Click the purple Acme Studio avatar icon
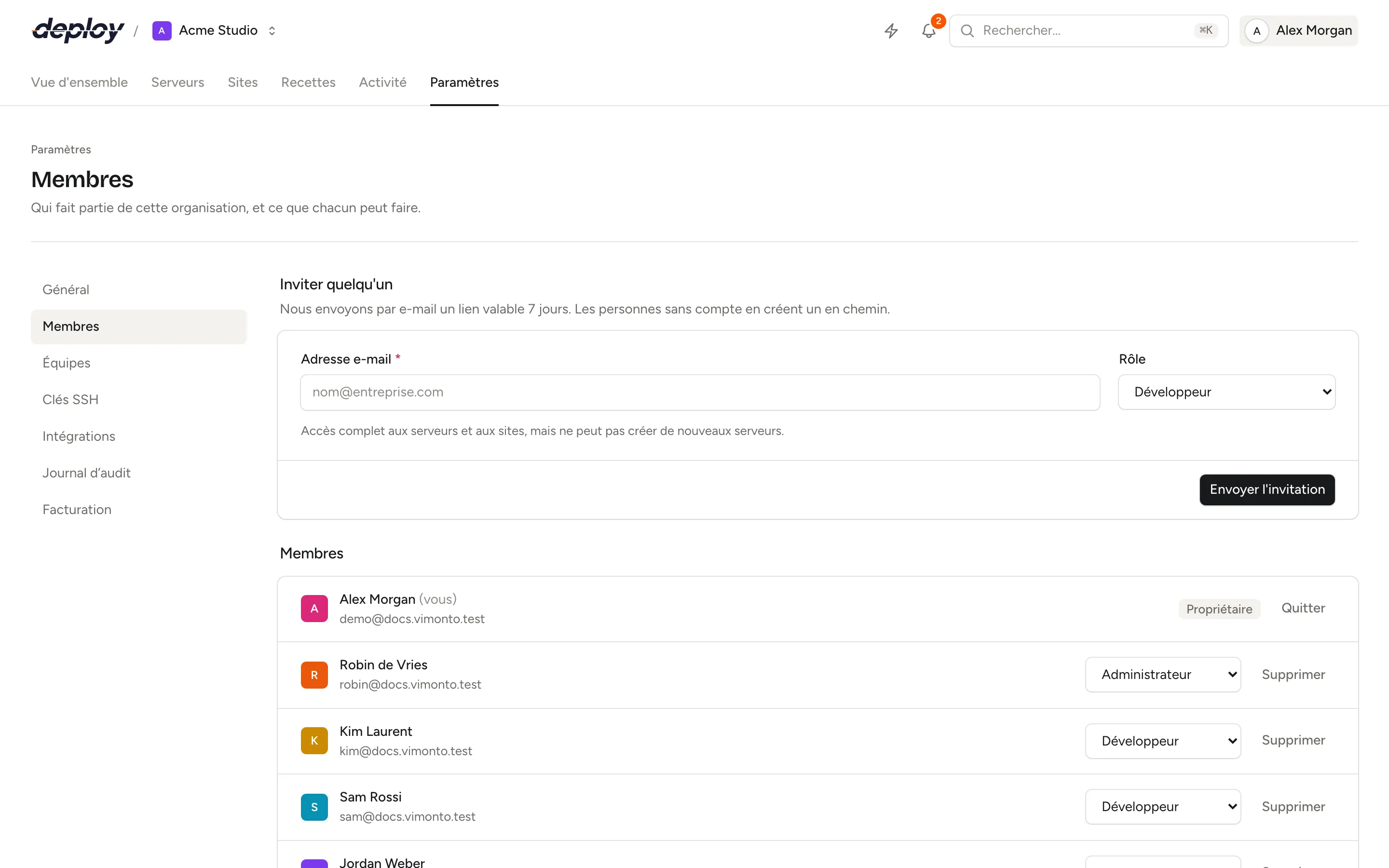 162,30
